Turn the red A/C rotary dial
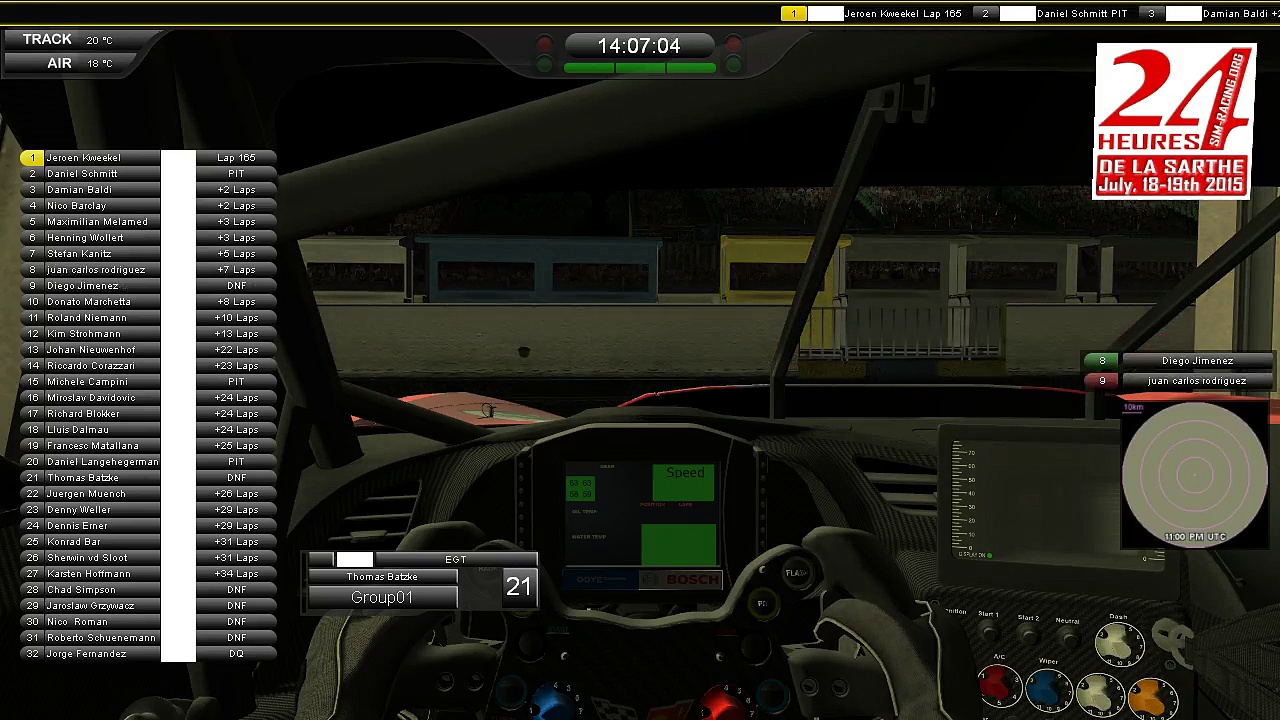Image resolution: width=1280 pixels, height=720 pixels. coord(997,686)
